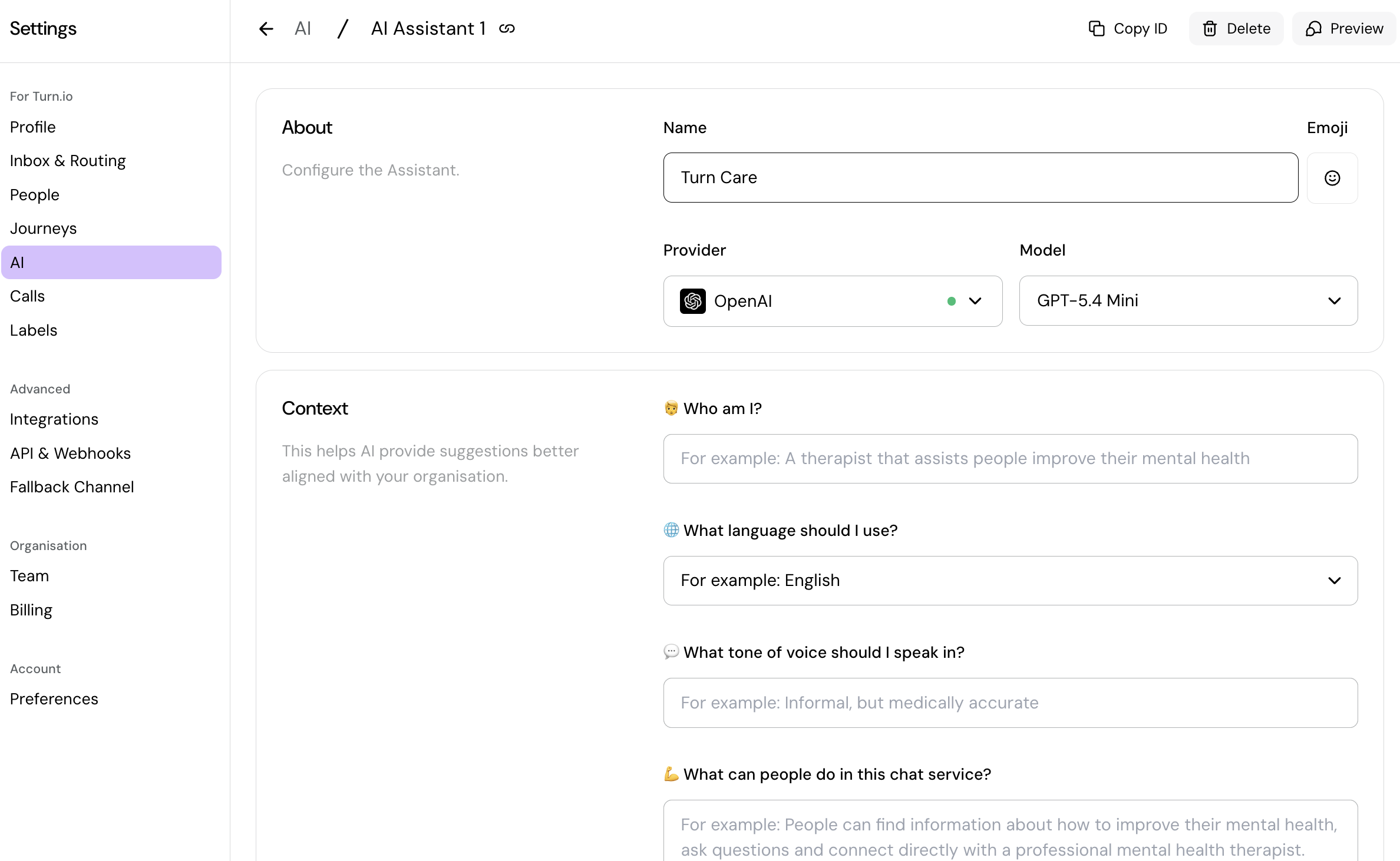Click the OpenAI logo in the Provider field

(693, 301)
